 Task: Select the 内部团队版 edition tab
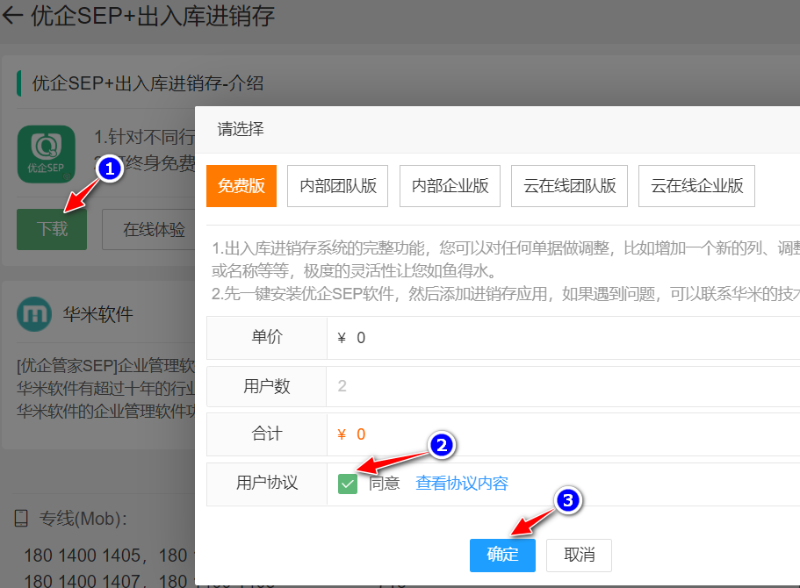coord(337,186)
